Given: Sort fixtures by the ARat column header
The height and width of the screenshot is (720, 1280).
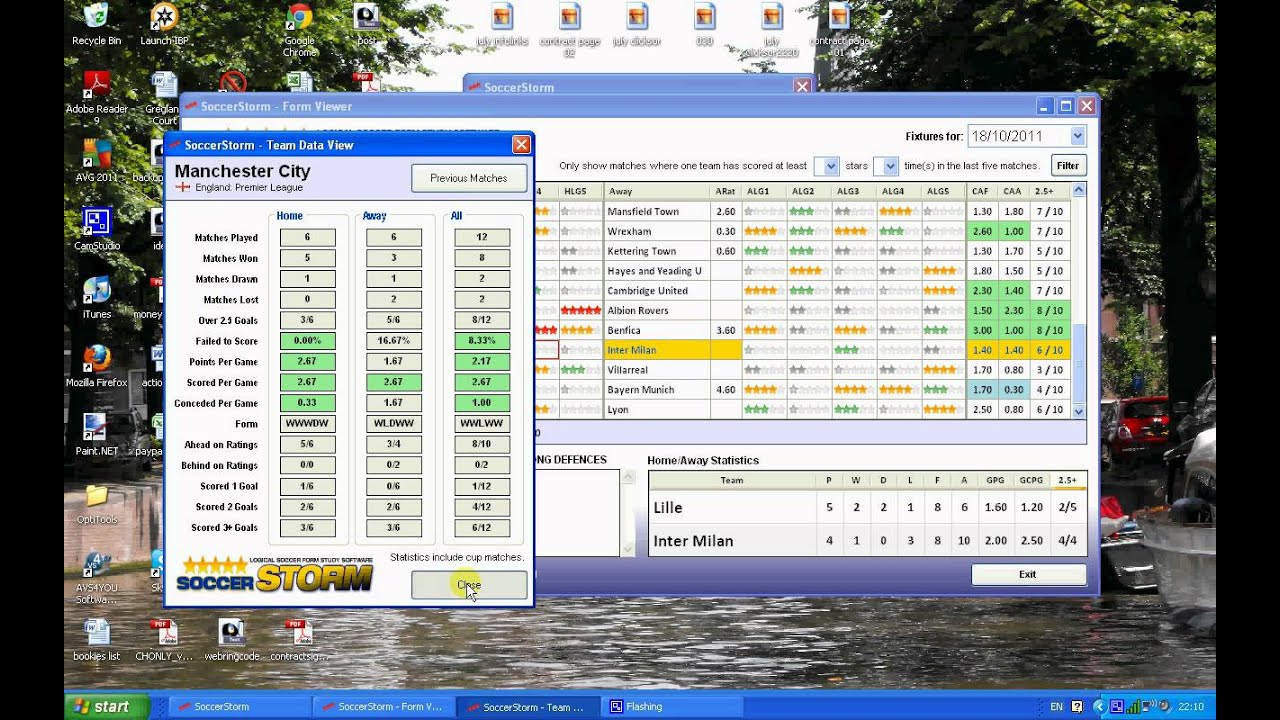Looking at the screenshot, I should coord(726,191).
